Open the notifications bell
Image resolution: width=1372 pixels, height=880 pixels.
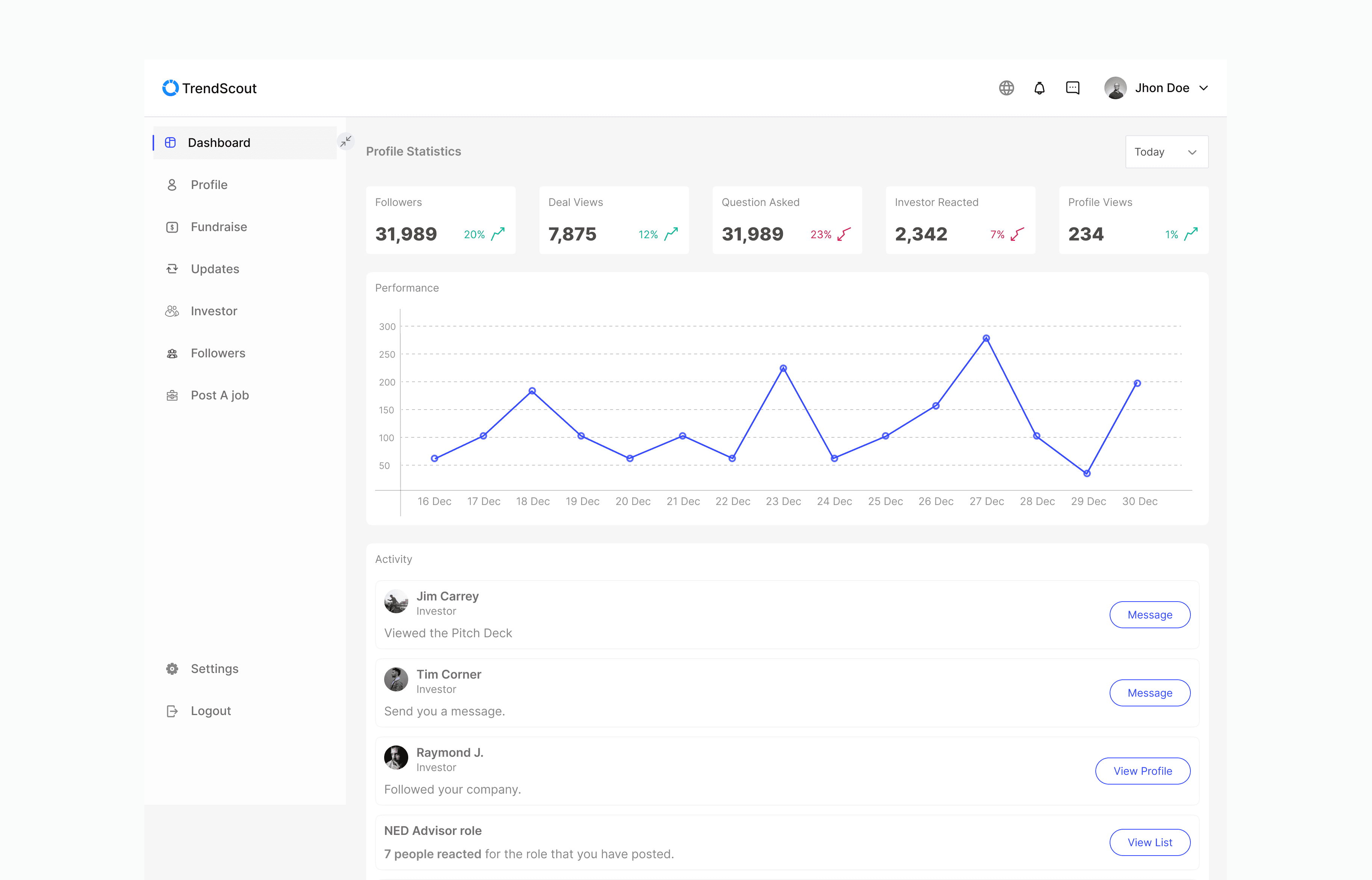tap(1039, 88)
